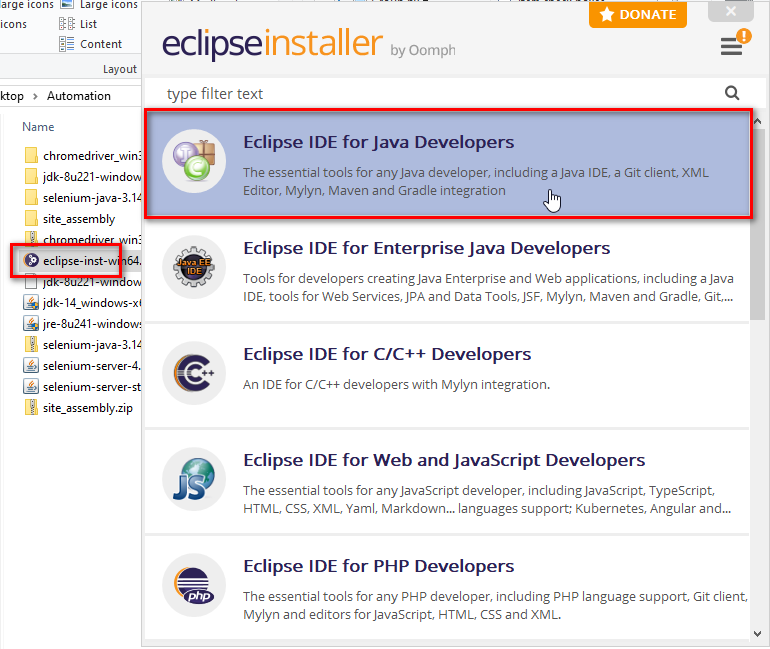Click the installer list scrollbar thumb
Image resolution: width=770 pixels, height=649 pixels.
[x=757, y=224]
